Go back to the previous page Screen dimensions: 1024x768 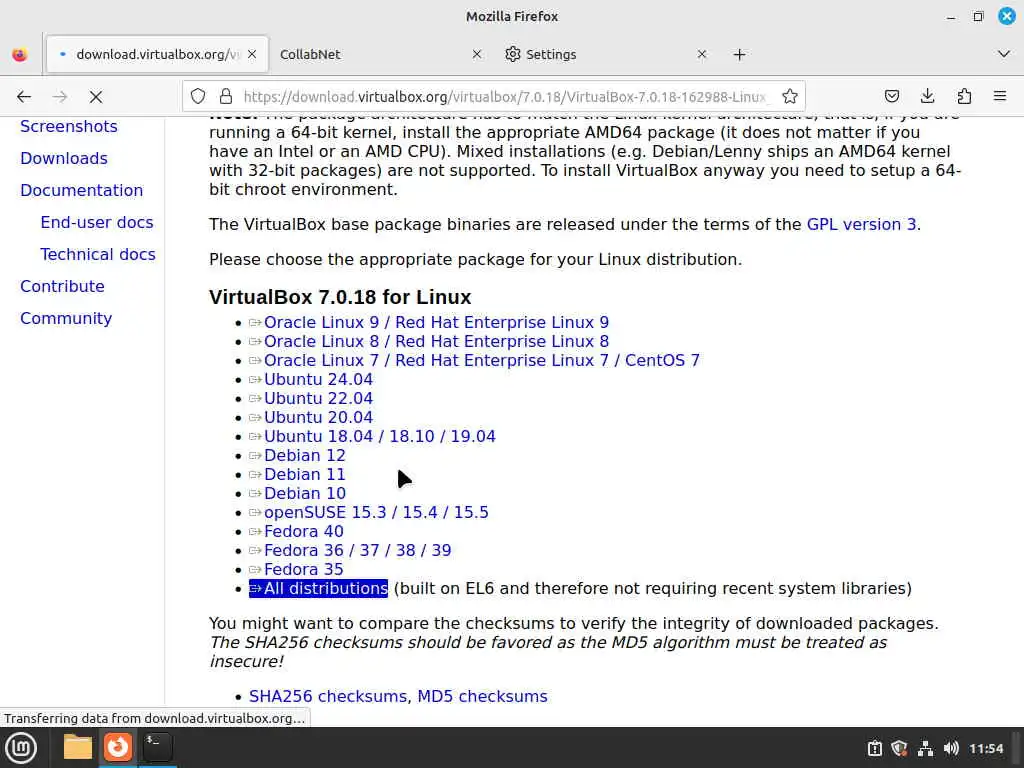pyautogui.click(x=24, y=97)
